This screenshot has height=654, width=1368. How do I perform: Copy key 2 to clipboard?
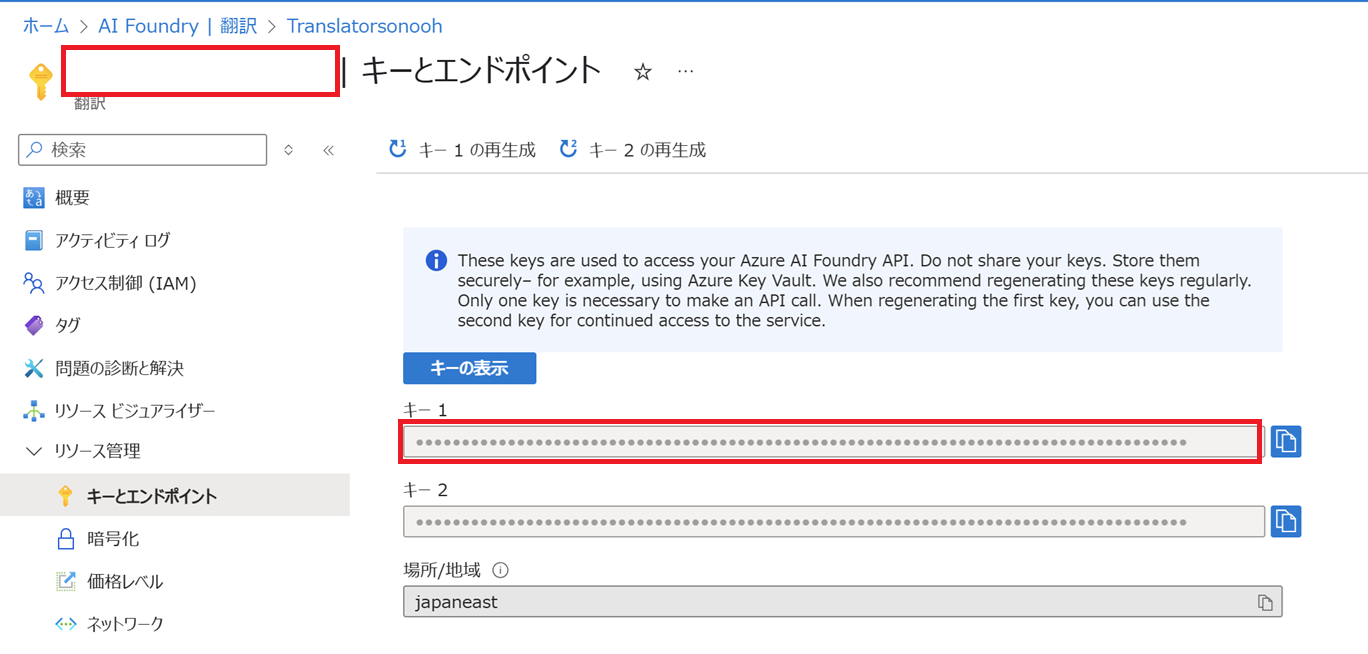[x=1286, y=521]
